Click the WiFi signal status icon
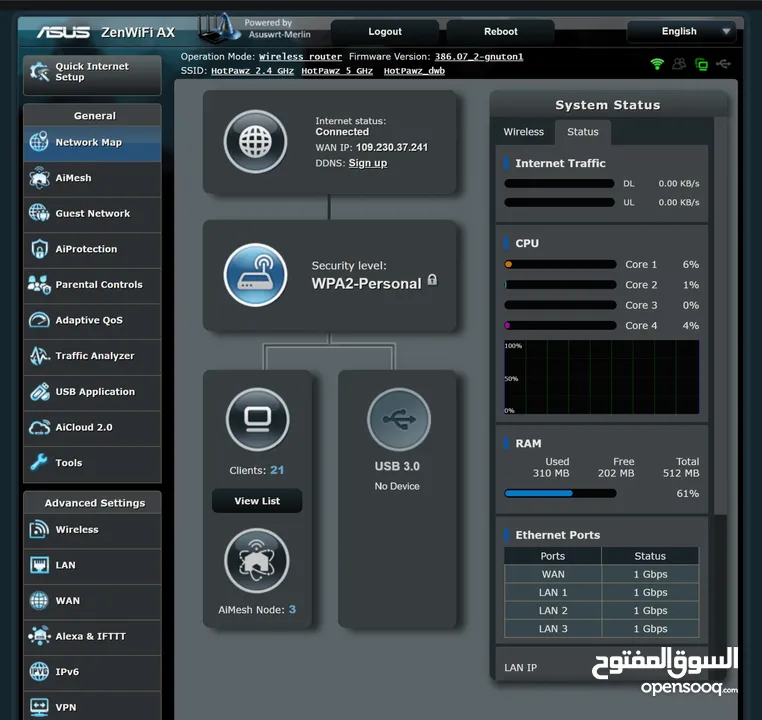Screen dimensions: 762x720 pyautogui.click(x=657, y=64)
